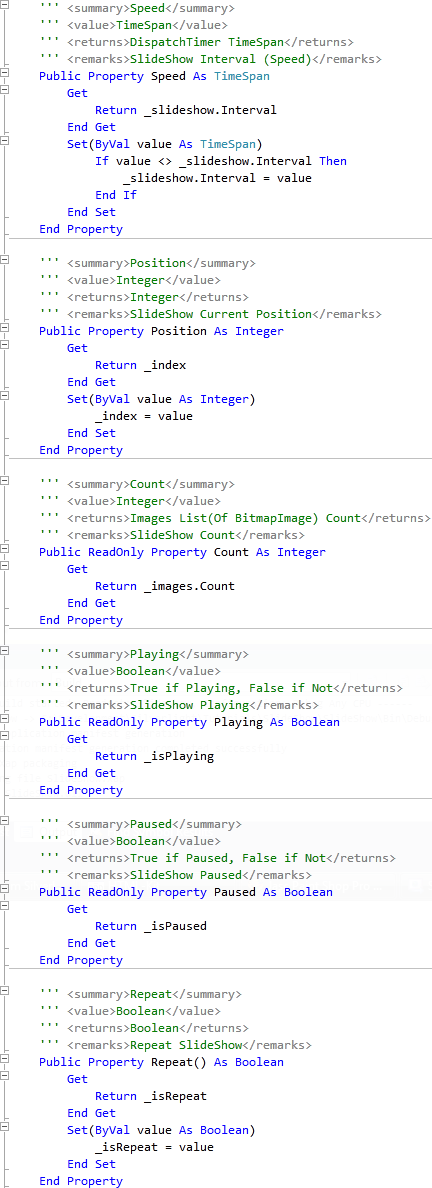Click the 'Return _isPlaying' line
The image size is (432, 1188).
[154, 755]
